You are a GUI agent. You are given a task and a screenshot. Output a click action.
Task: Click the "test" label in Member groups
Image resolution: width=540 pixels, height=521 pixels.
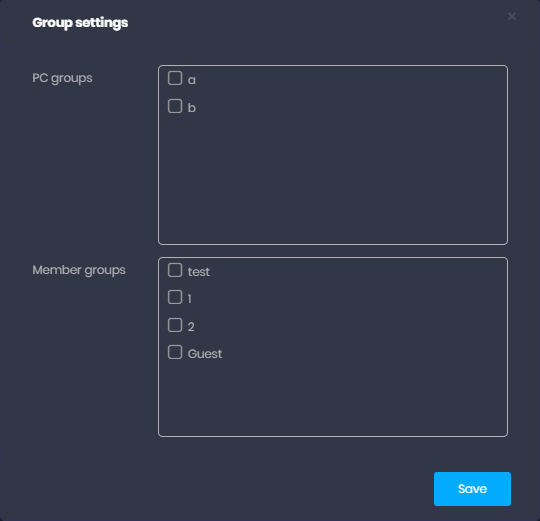[199, 272]
